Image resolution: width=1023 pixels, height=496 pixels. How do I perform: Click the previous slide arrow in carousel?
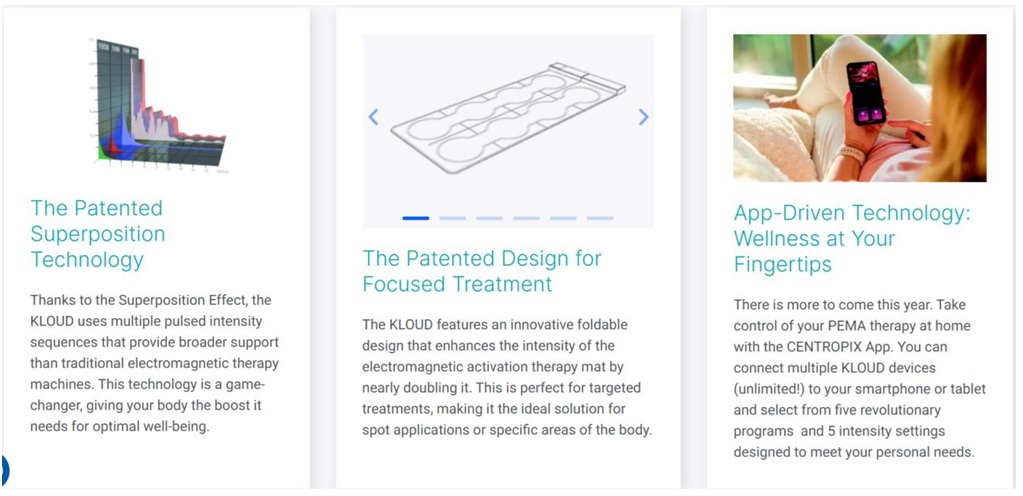pos(374,117)
